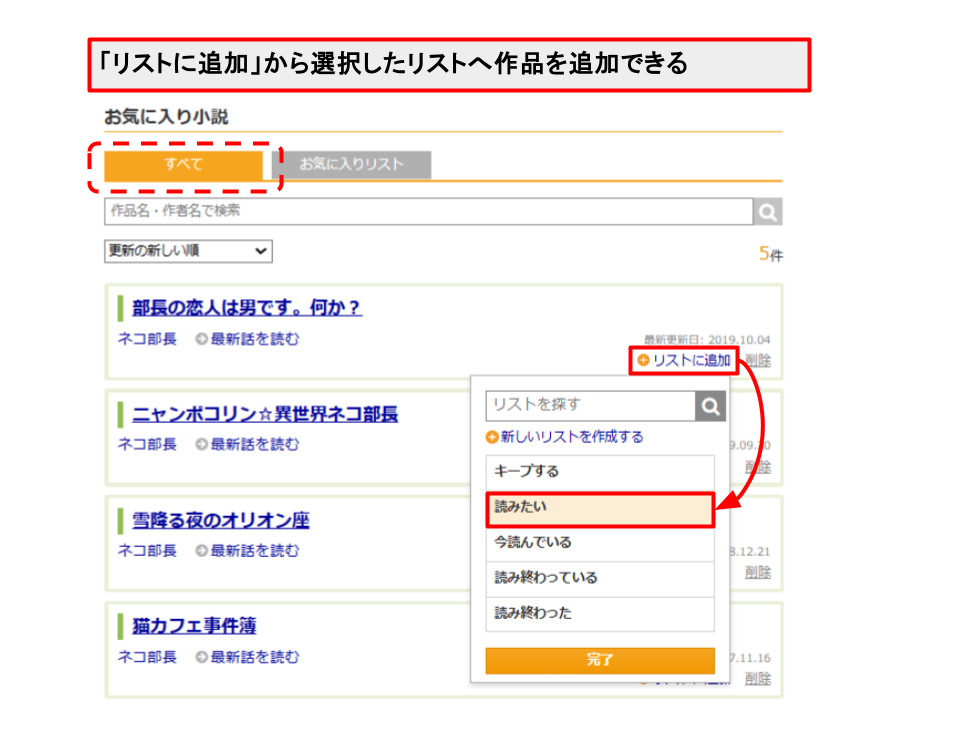
Task: Select the すべて tab
Action: tap(185, 164)
